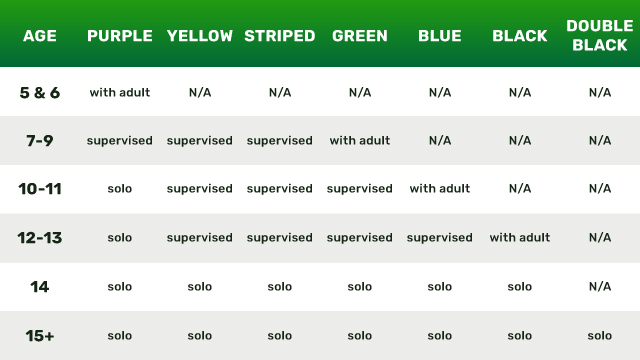Click 'solo' under PURPLE for 10-11

[120, 189]
